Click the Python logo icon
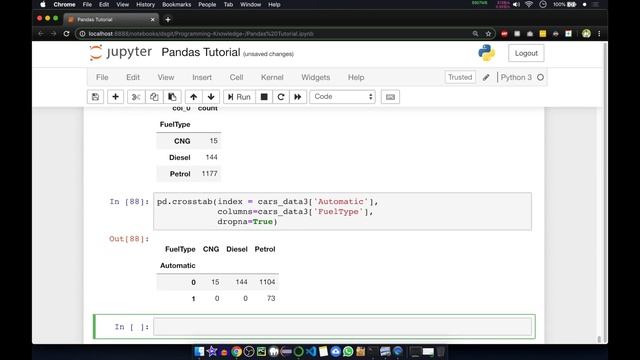The width and height of the screenshot is (640, 360). (x=487, y=53)
